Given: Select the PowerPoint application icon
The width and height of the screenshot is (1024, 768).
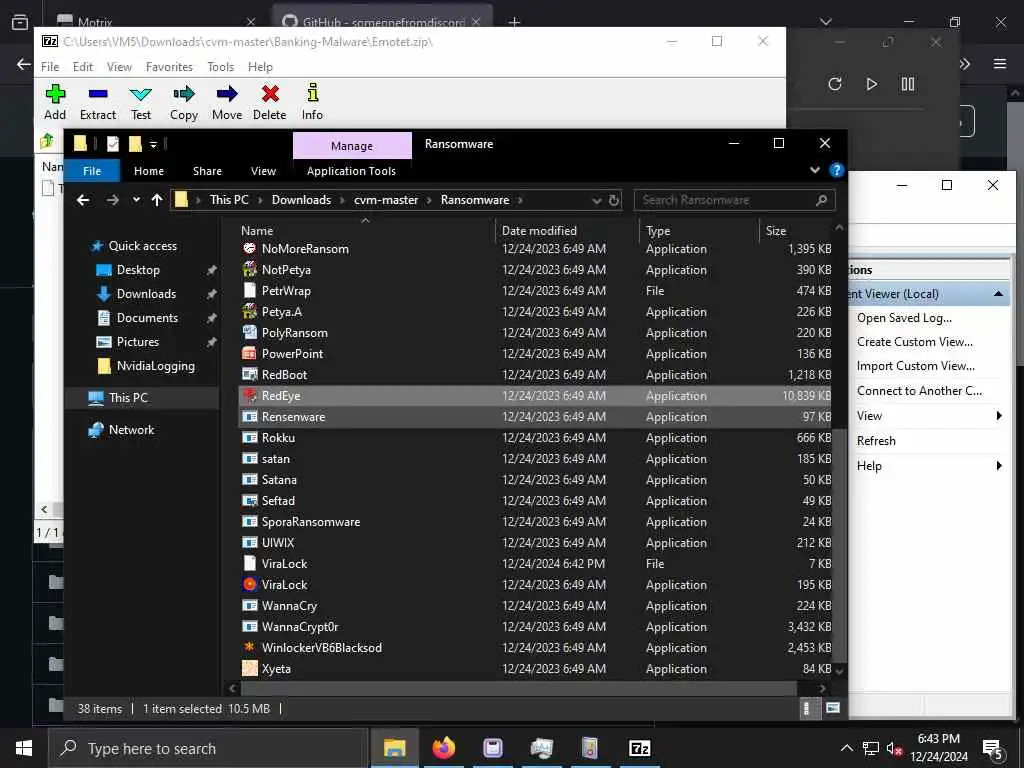Looking at the screenshot, I should 249,353.
